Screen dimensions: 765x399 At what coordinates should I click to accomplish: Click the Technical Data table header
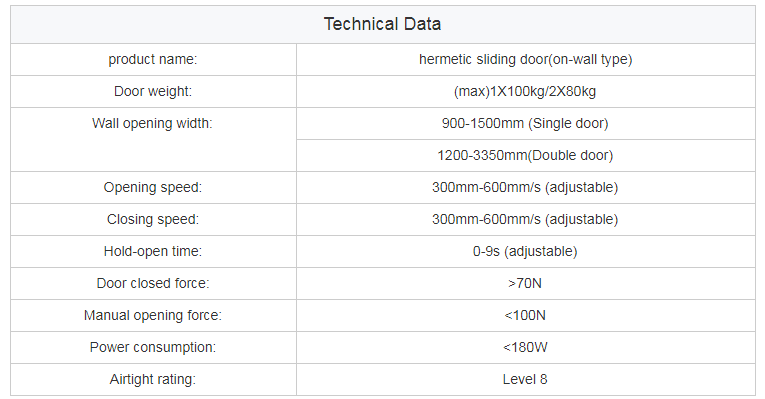click(382, 24)
